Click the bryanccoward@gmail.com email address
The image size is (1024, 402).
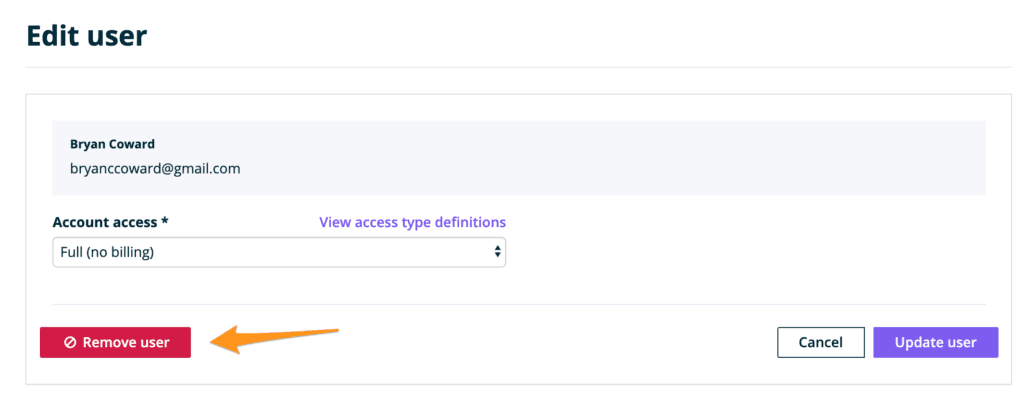pos(155,168)
